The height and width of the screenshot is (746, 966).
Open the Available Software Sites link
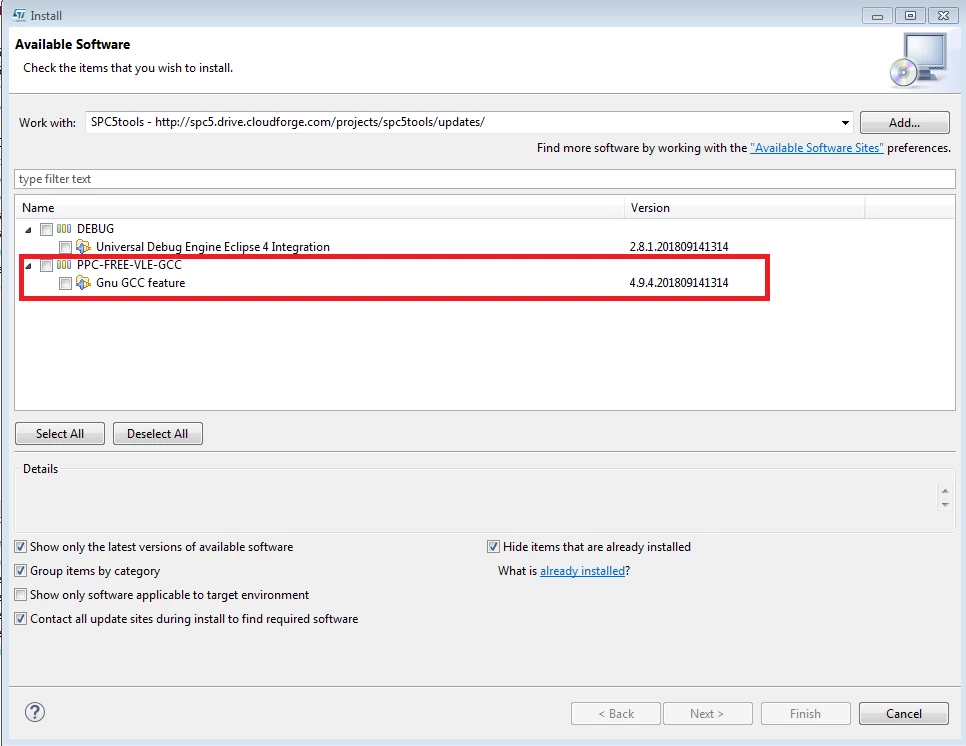click(x=816, y=148)
